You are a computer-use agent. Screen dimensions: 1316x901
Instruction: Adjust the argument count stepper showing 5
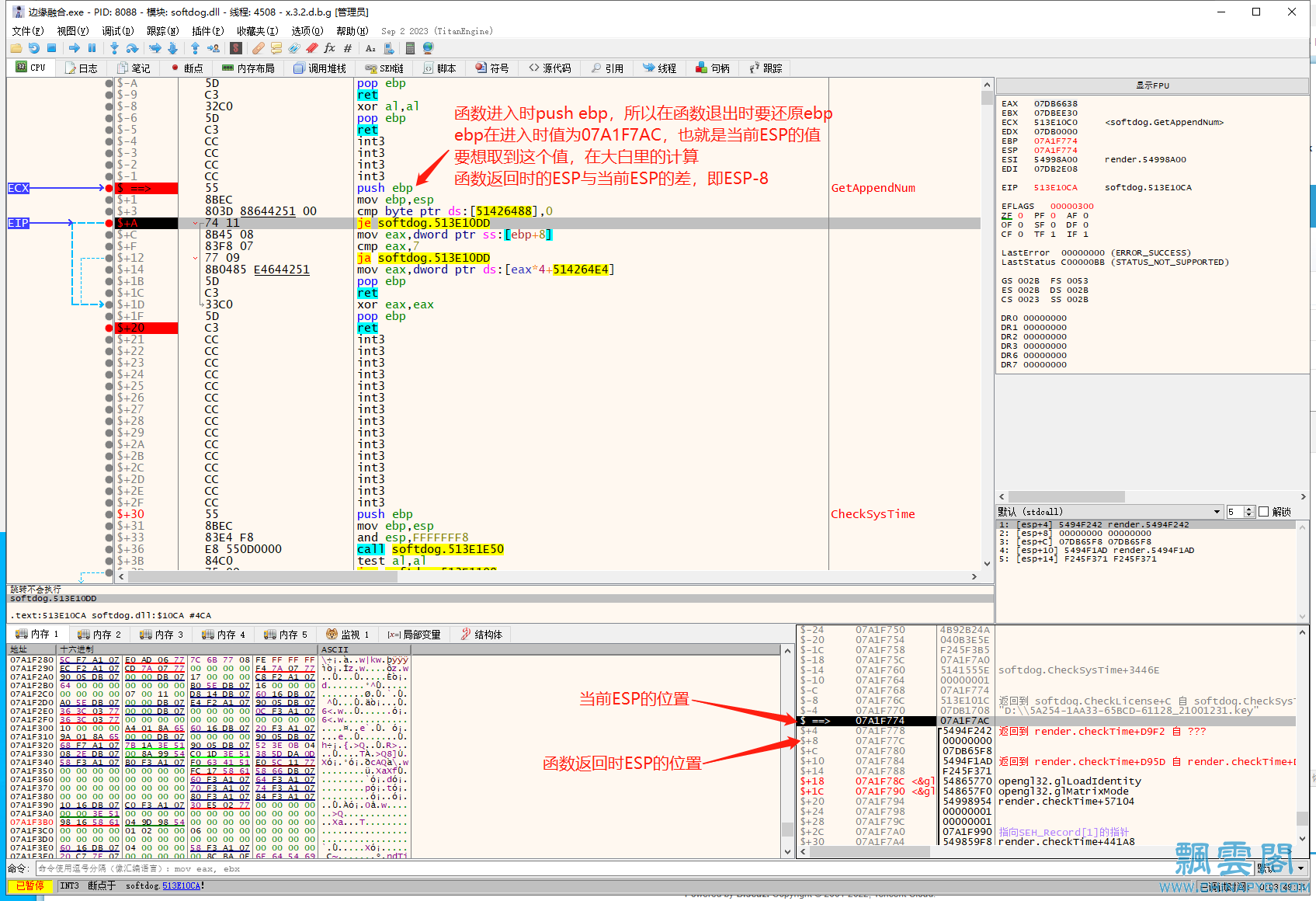click(1248, 512)
